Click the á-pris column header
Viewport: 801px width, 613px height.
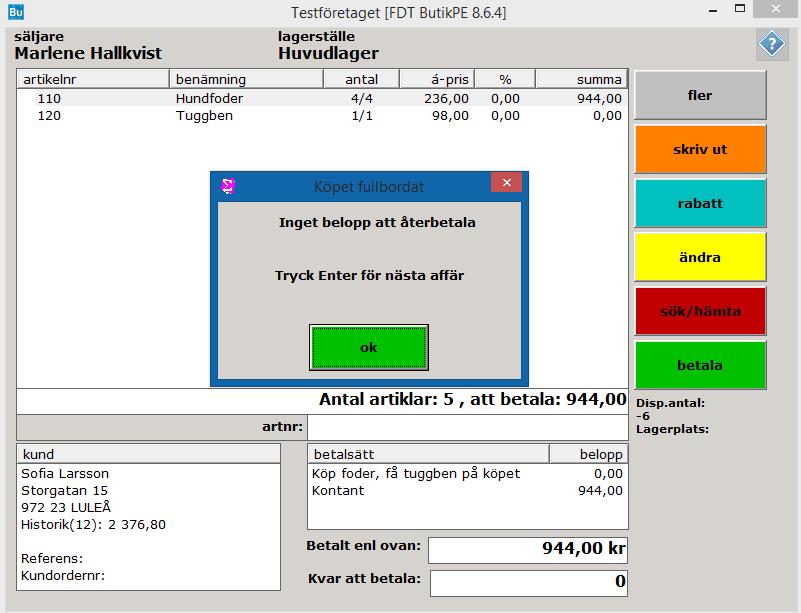(437, 79)
